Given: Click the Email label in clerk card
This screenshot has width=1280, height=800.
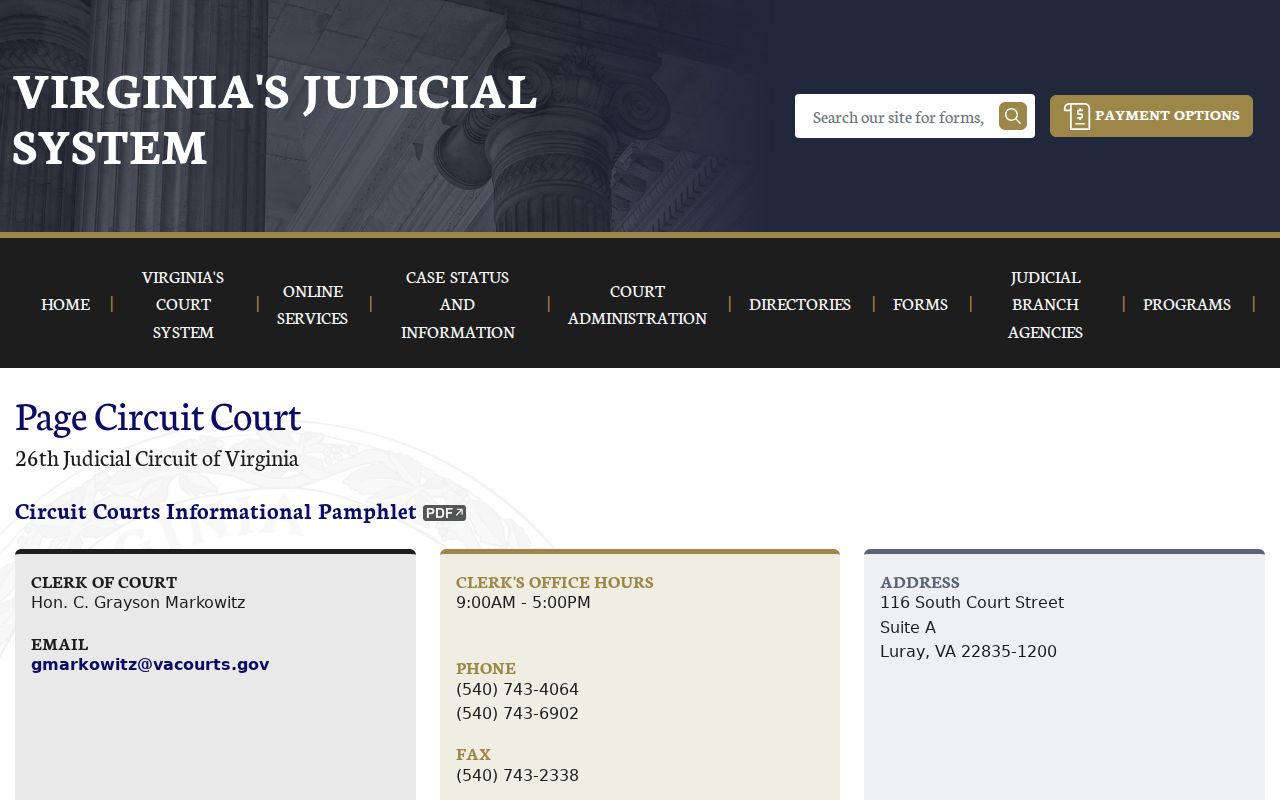Looking at the screenshot, I should pos(60,644).
